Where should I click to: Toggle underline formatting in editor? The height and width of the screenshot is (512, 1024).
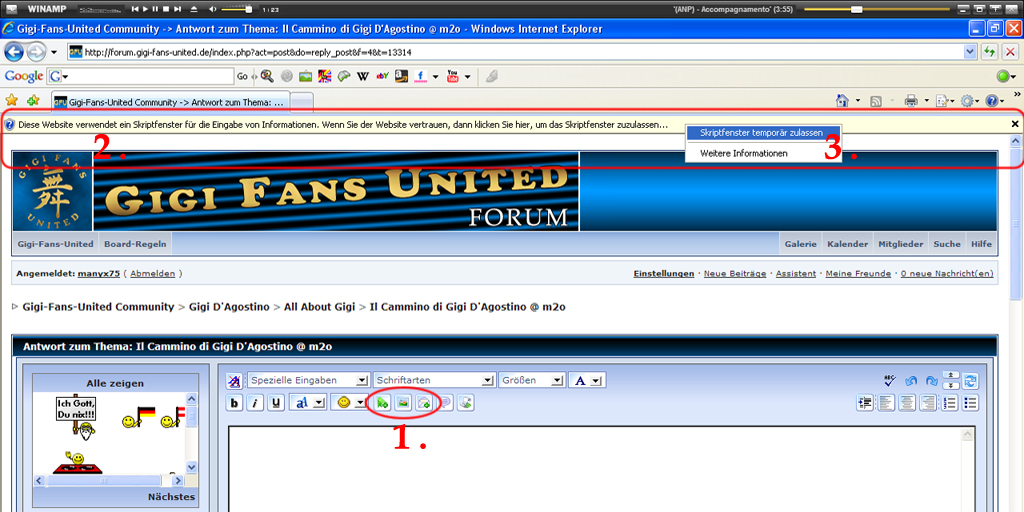pyautogui.click(x=276, y=403)
